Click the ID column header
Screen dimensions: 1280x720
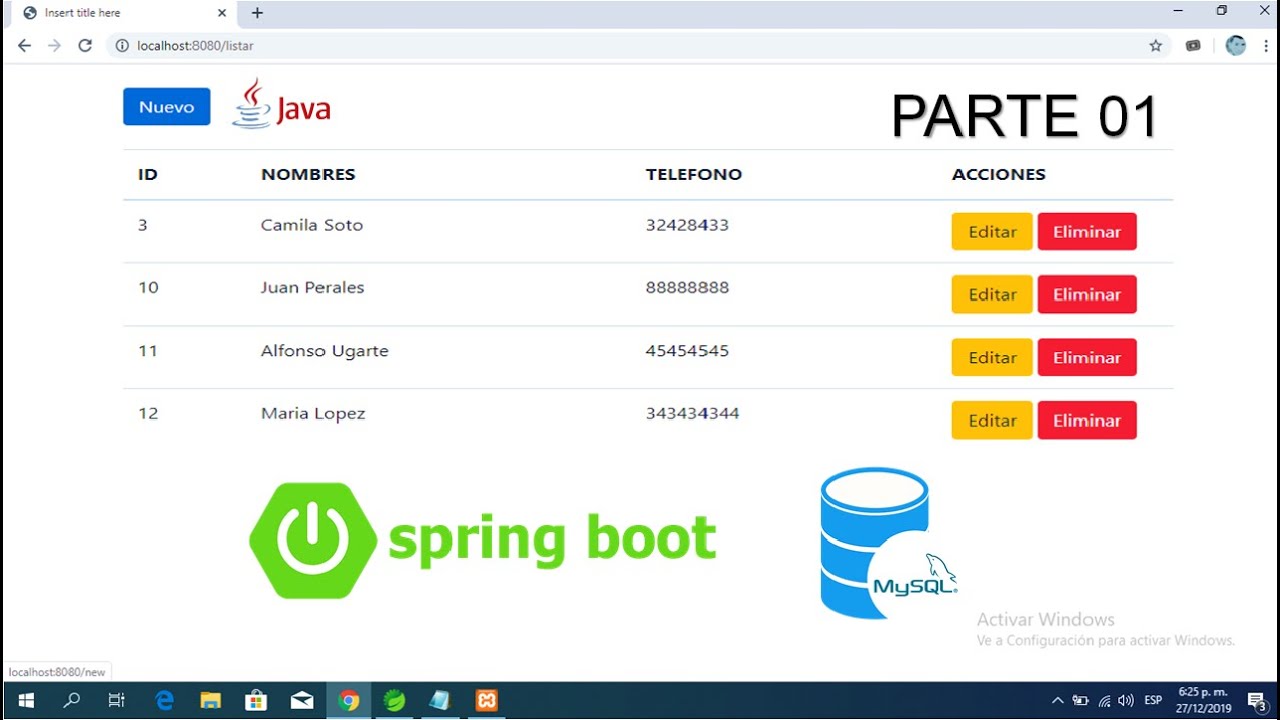[x=148, y=174]
